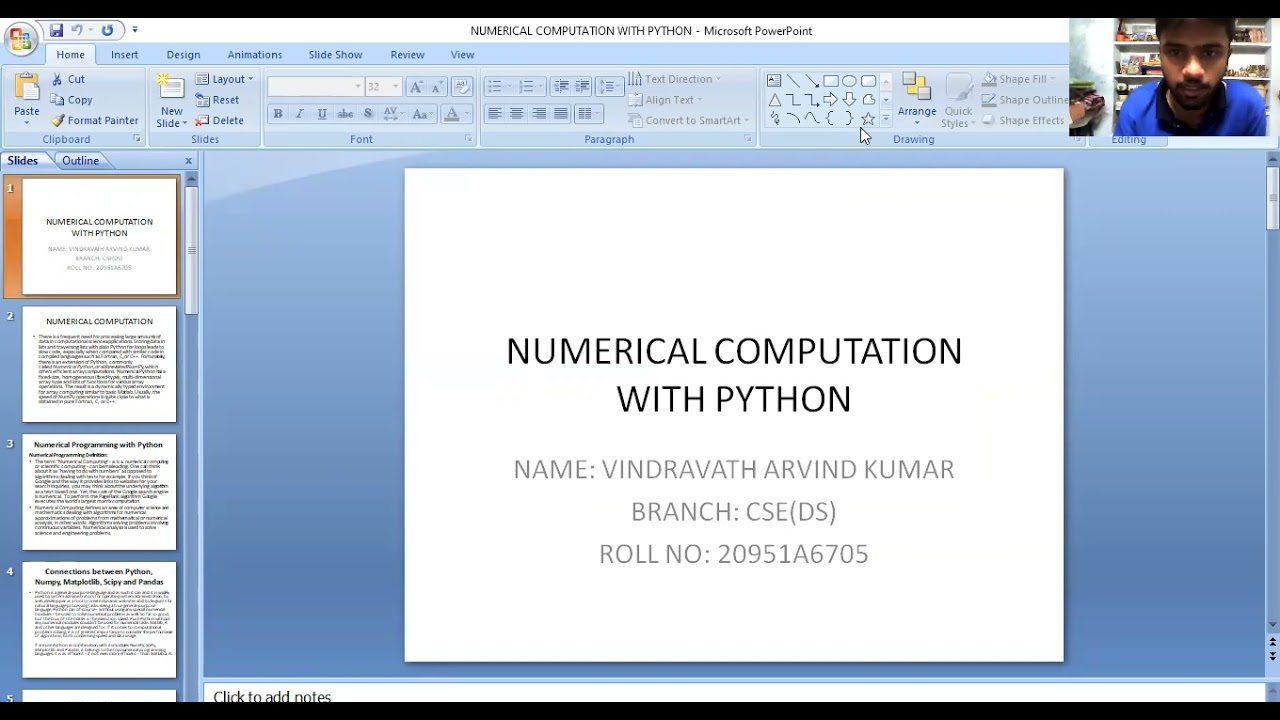Open the Review ribbon tab
Image resolution: width=1280 pixels, height=720 pixels.
(x=407, y=55)
